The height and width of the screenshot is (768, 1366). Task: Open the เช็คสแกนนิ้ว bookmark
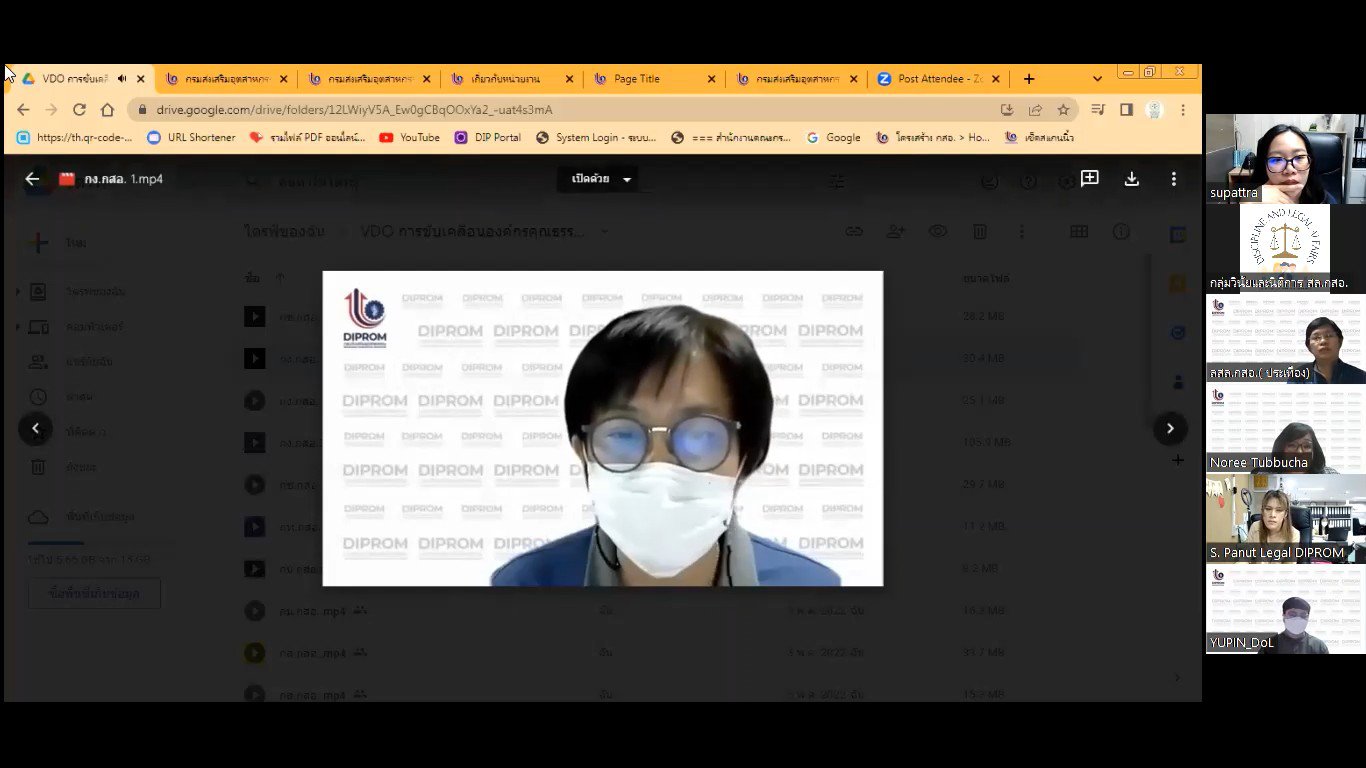pyautogui.click(x=1039, y=138)
